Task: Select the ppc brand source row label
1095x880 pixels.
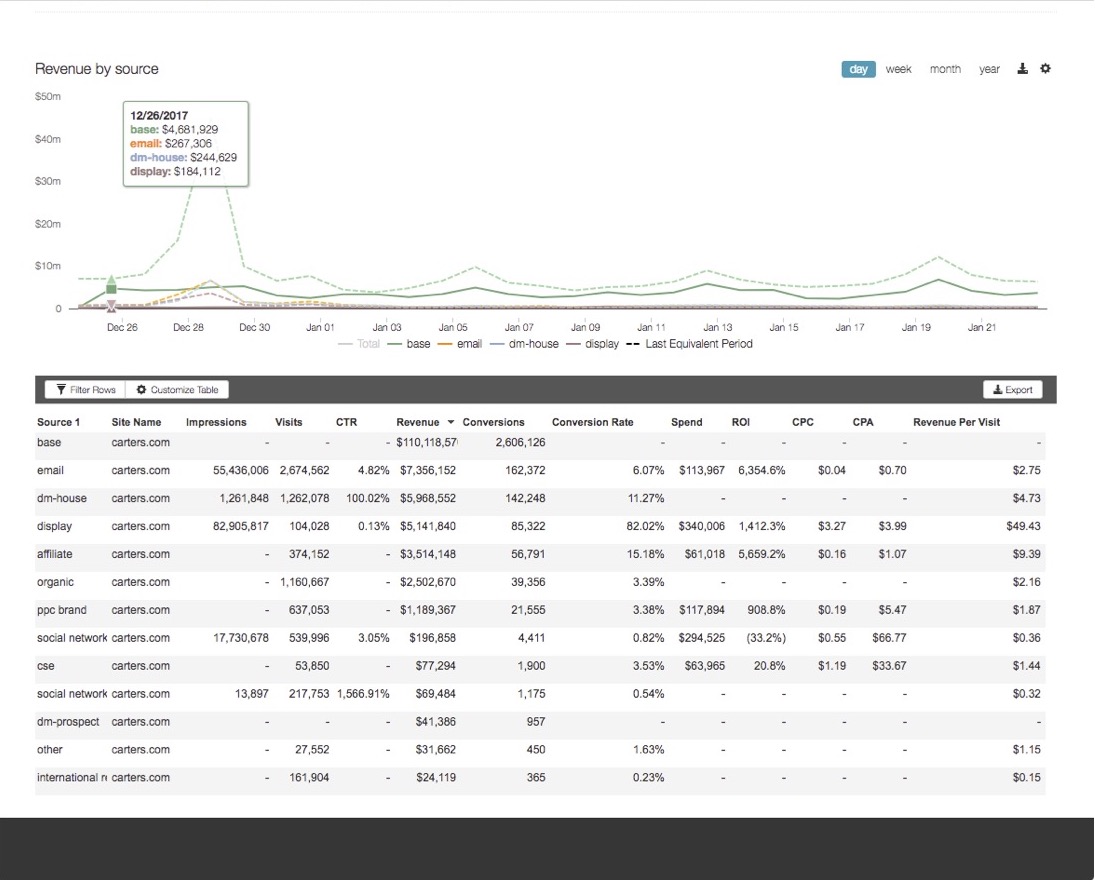Action: click(61, 610)
